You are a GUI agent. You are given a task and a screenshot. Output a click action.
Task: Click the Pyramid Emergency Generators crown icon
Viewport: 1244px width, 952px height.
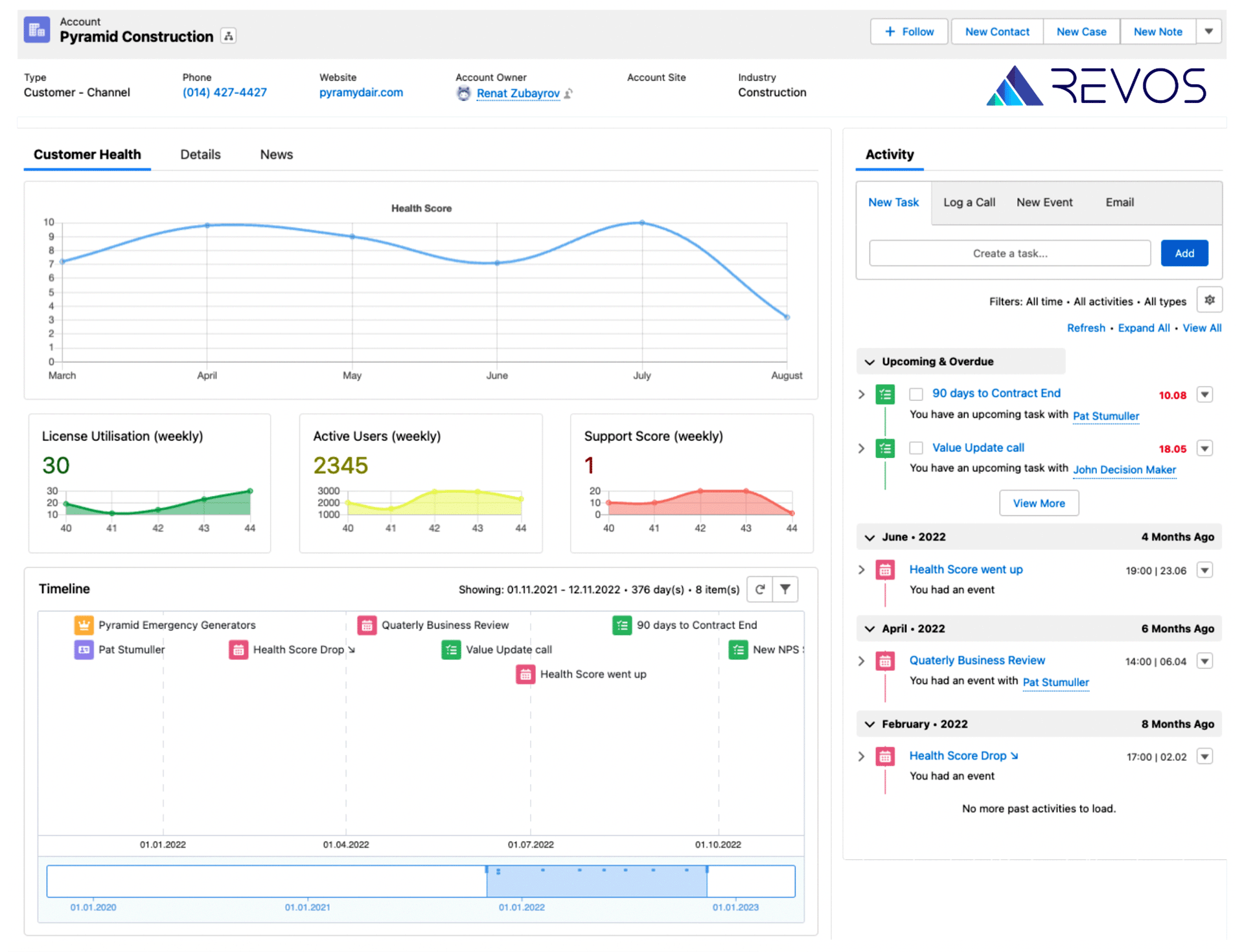(x=84, y=625)
